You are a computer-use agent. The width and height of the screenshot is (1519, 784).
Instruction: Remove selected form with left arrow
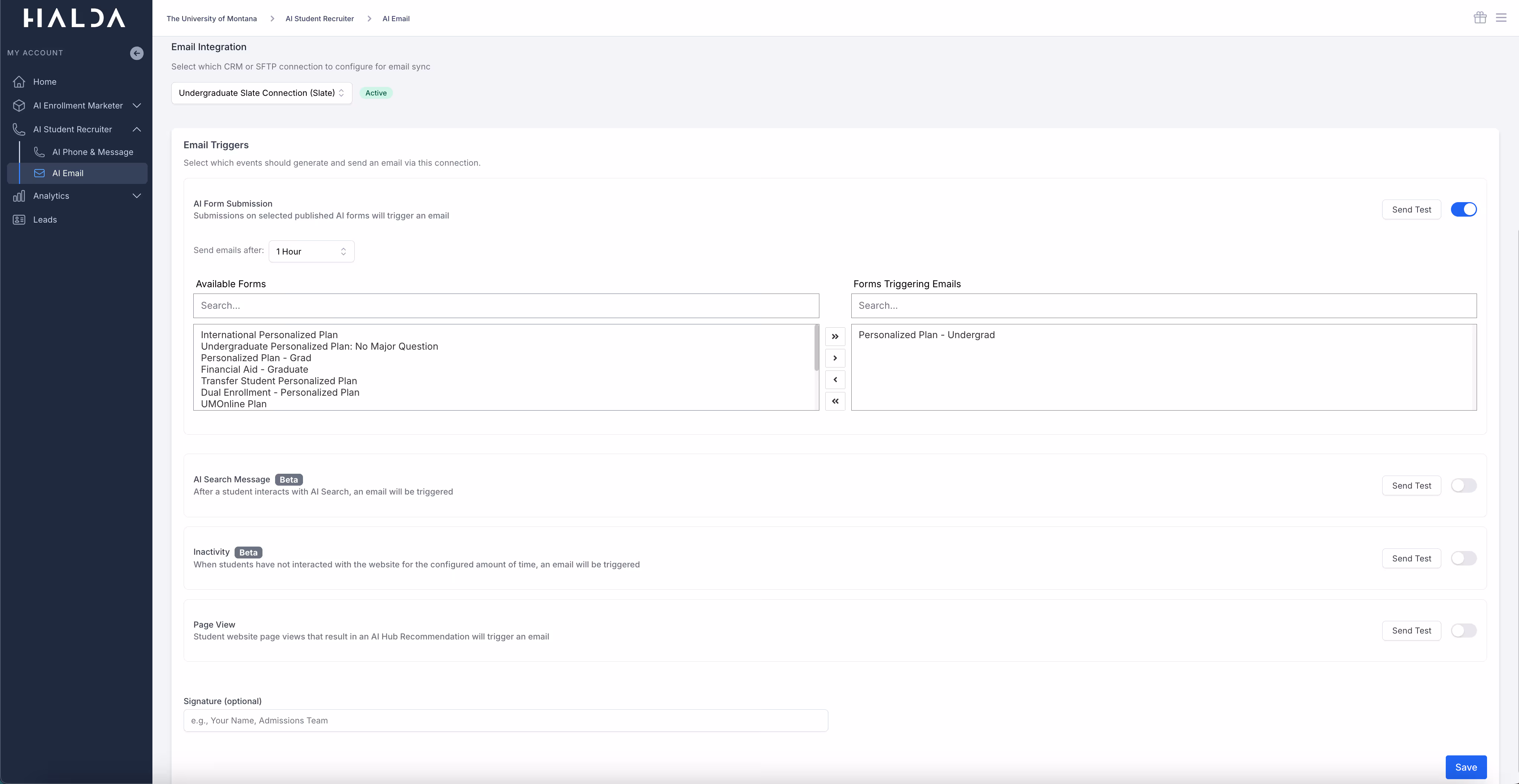[835, 380]
